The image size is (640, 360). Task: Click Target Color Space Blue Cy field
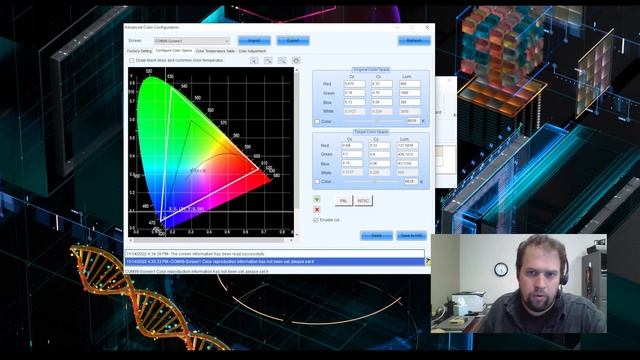pos(379,163)
